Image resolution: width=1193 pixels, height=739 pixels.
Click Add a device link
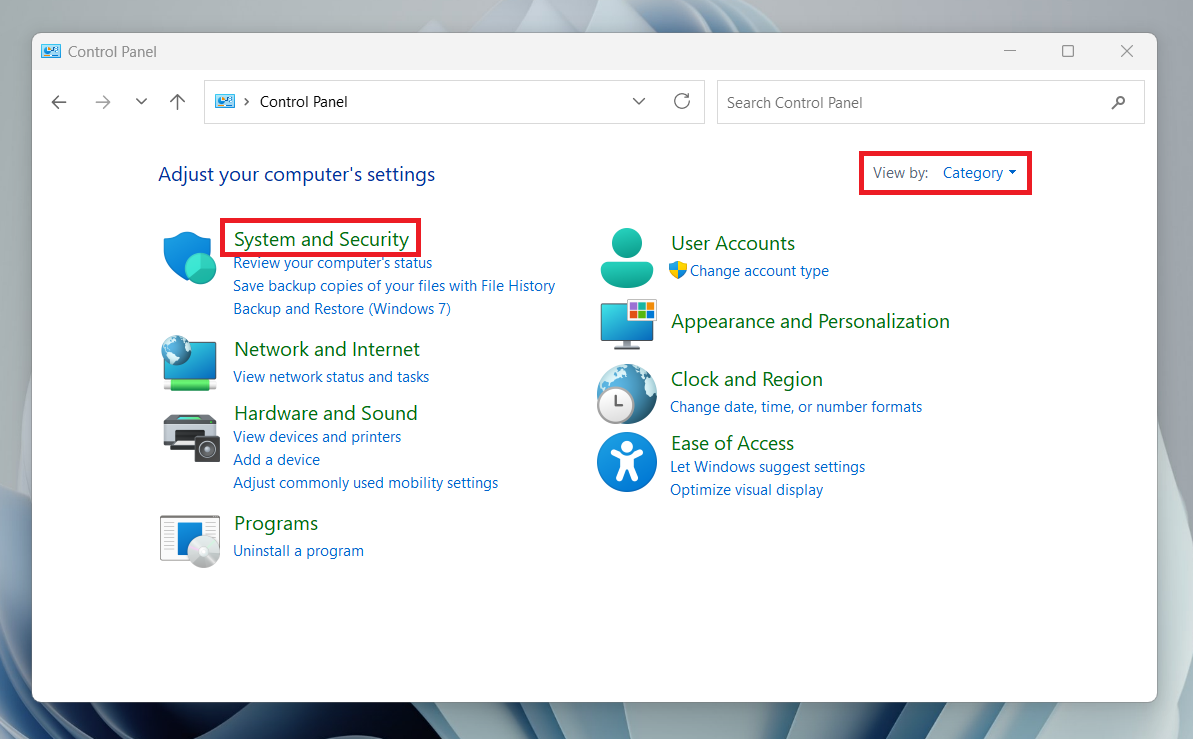276,460
